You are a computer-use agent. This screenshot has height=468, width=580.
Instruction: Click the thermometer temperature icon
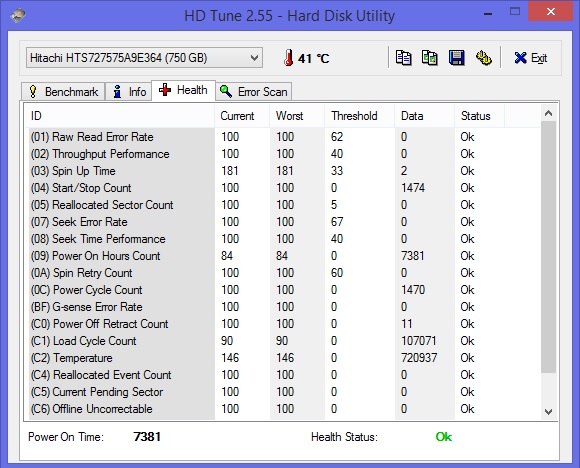tap(289, 58)
